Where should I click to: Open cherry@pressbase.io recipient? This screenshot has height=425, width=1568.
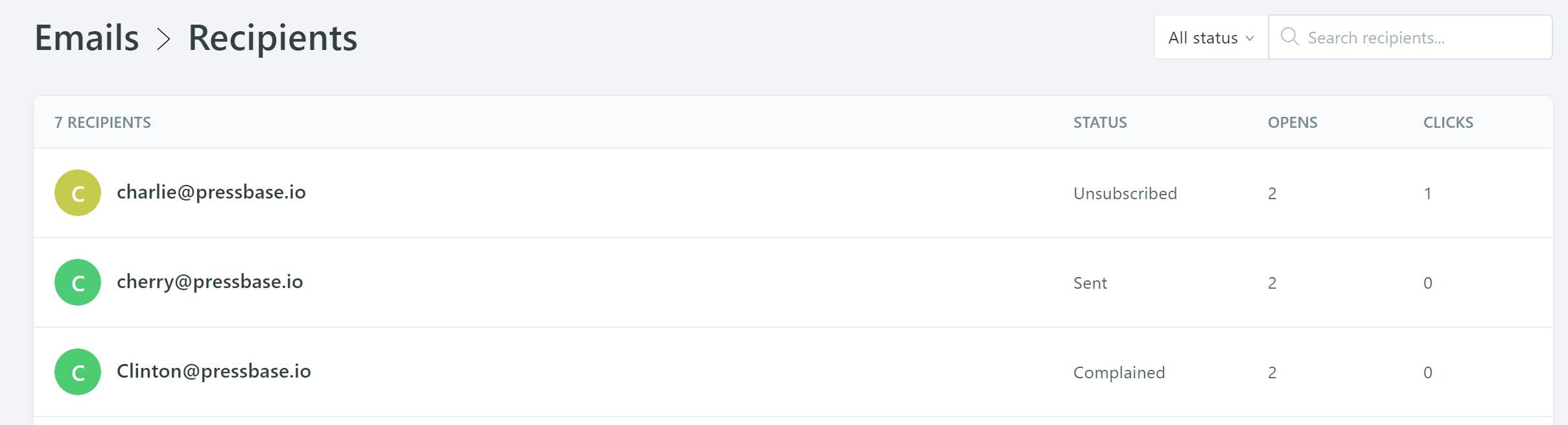(x=210, y=282)
